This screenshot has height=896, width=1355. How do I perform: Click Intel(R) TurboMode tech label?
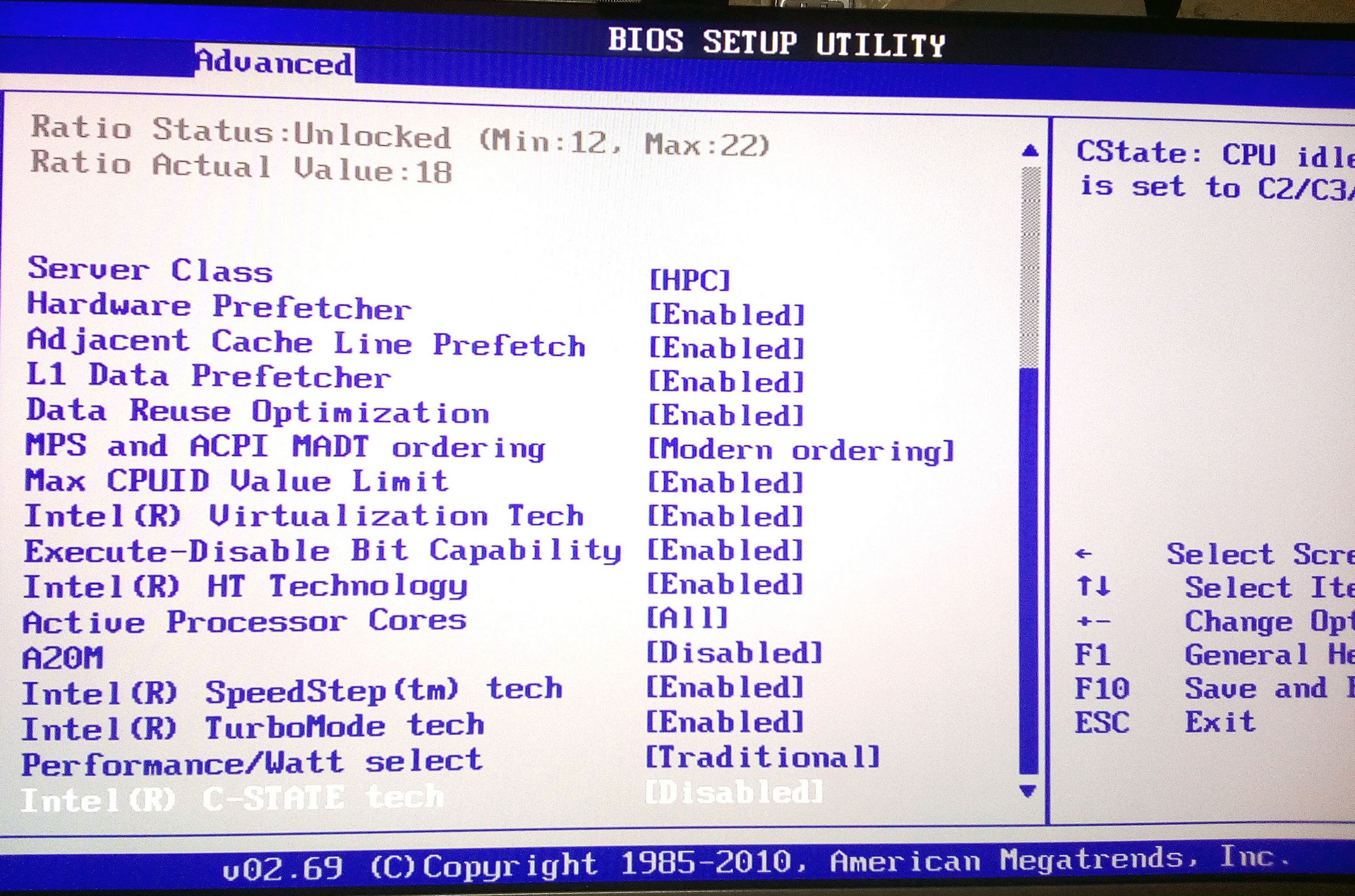(x=253, y=727)
